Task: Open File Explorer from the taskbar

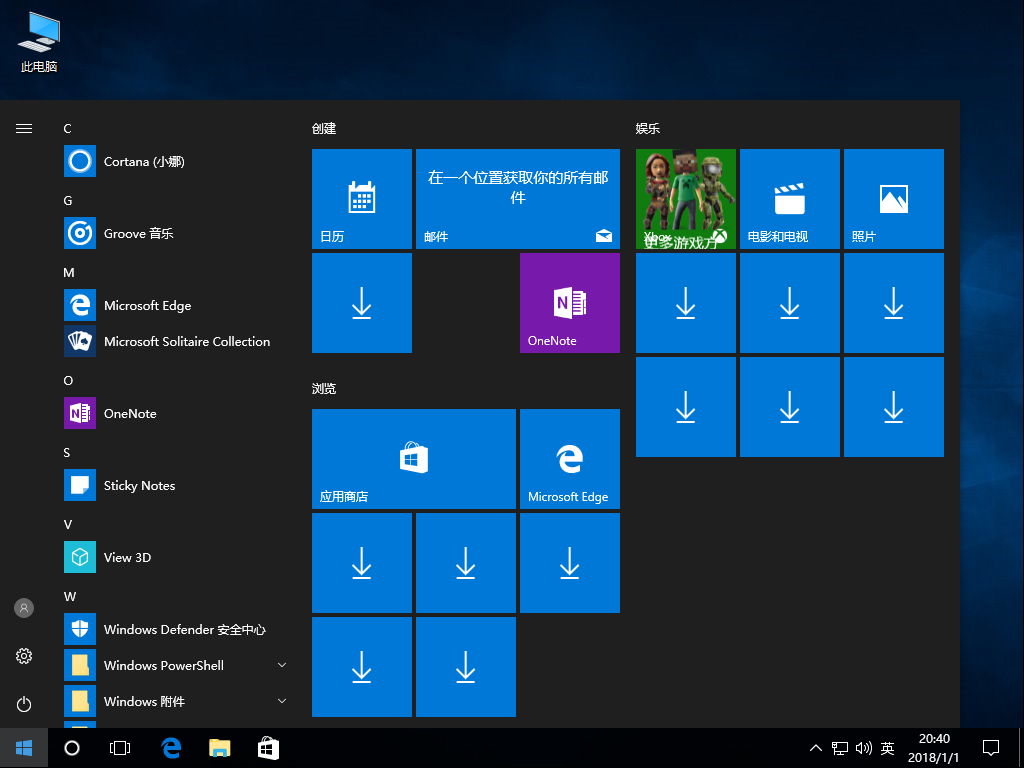Action: (220, 748)
